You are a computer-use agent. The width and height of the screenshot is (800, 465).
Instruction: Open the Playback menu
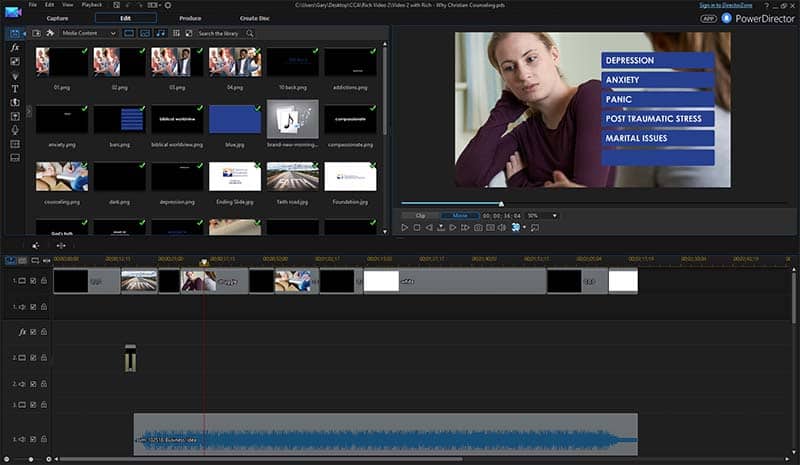click(92, 5)
